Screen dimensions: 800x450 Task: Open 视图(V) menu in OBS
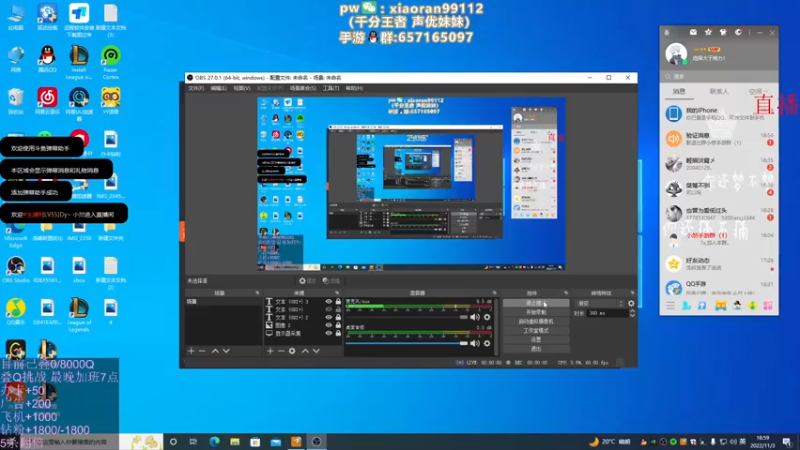click(242, 88)
